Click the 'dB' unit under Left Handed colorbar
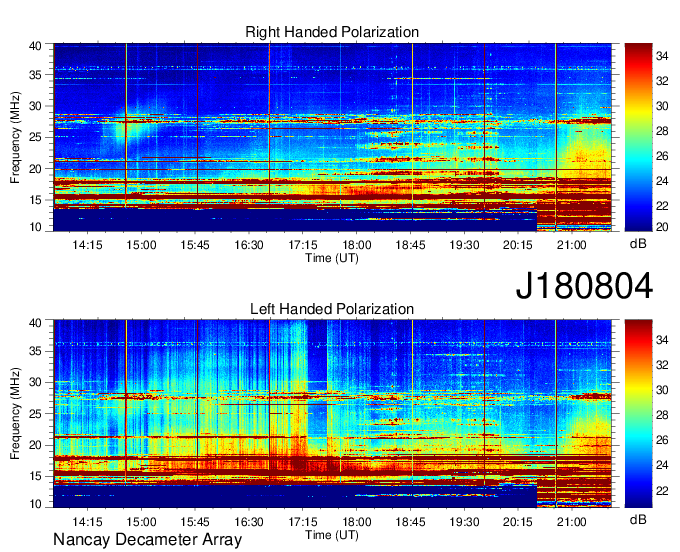This screenshot has height=552, width=680. pyautogui.click(x=638, y=519)
